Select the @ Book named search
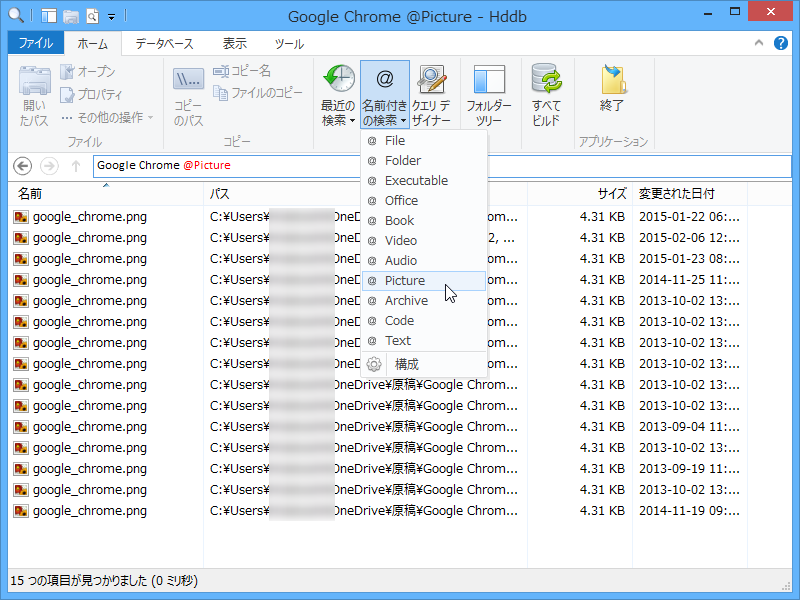Viewport: 800px width, 600px height. click(x=423, y=220)
